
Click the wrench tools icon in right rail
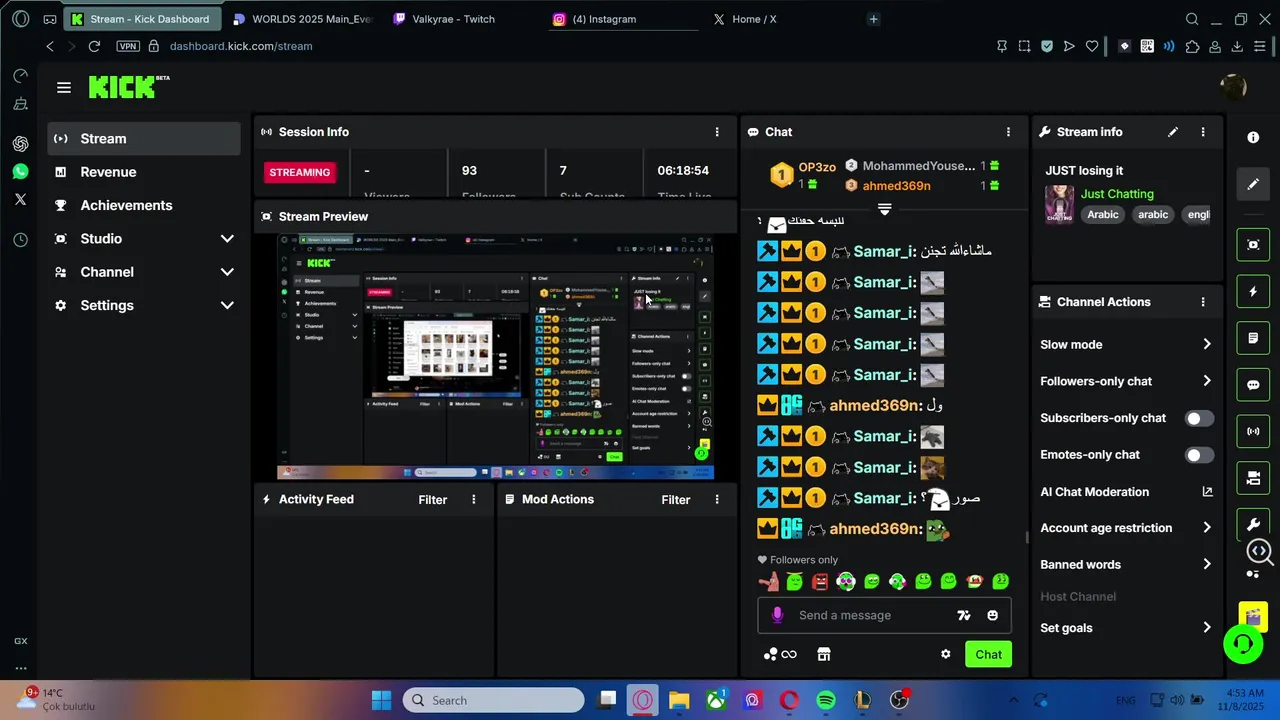tap(1253, 525)
